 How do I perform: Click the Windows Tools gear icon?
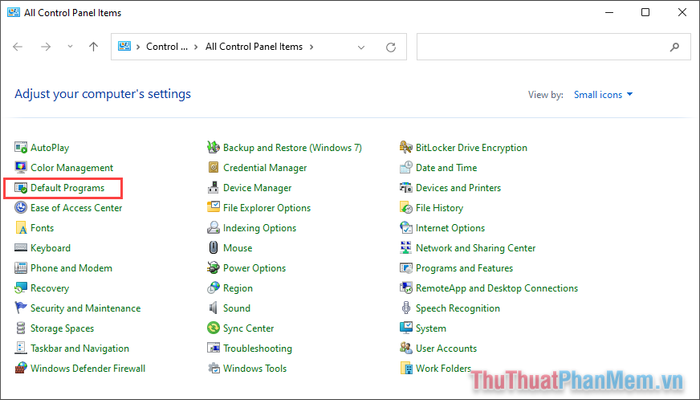(x=213, y=368)
